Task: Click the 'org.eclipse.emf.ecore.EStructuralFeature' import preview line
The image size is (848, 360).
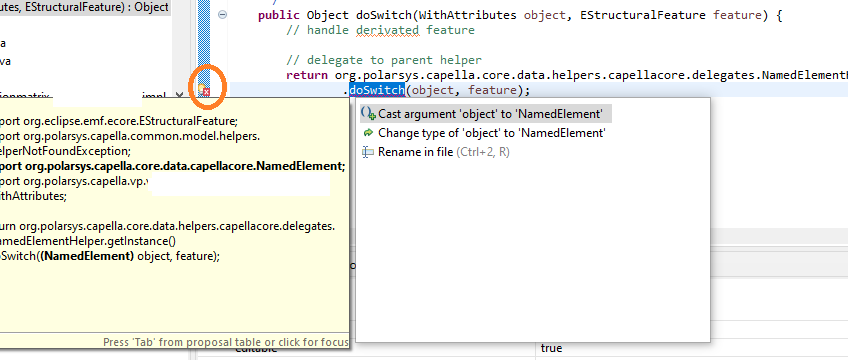Action: (118, 121)
